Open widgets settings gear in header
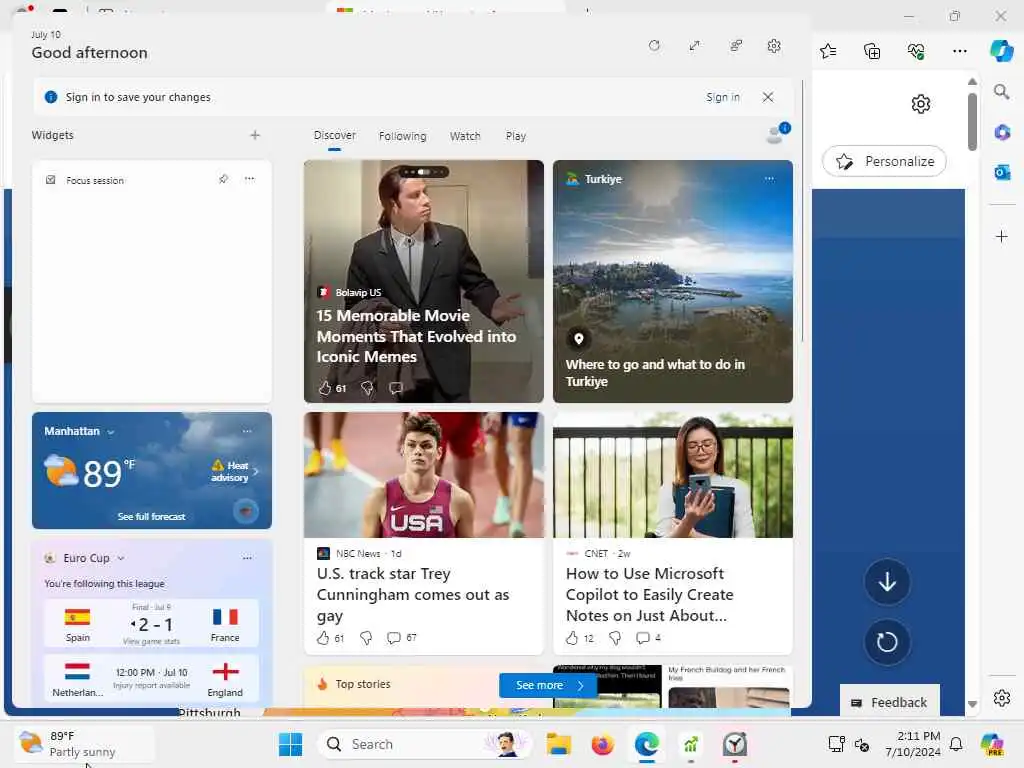Viewport: 1024px width, 768px height. click(774, 46)
